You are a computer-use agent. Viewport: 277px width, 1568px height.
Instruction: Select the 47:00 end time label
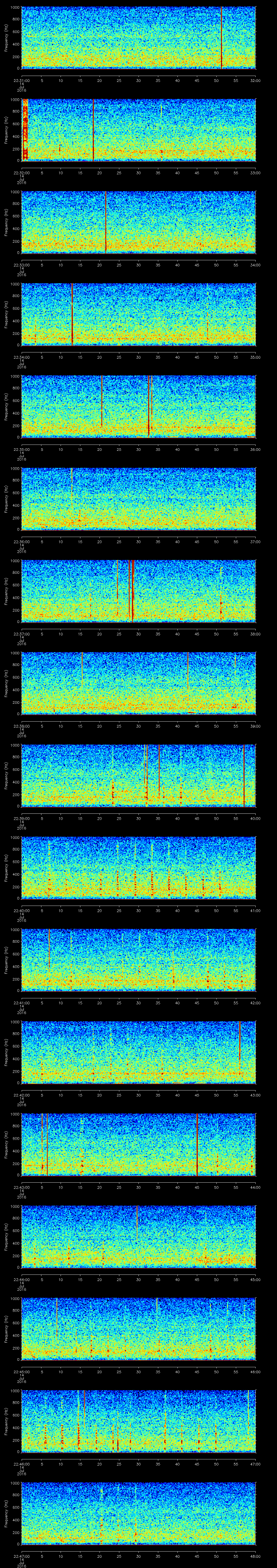pos(255,1463)
